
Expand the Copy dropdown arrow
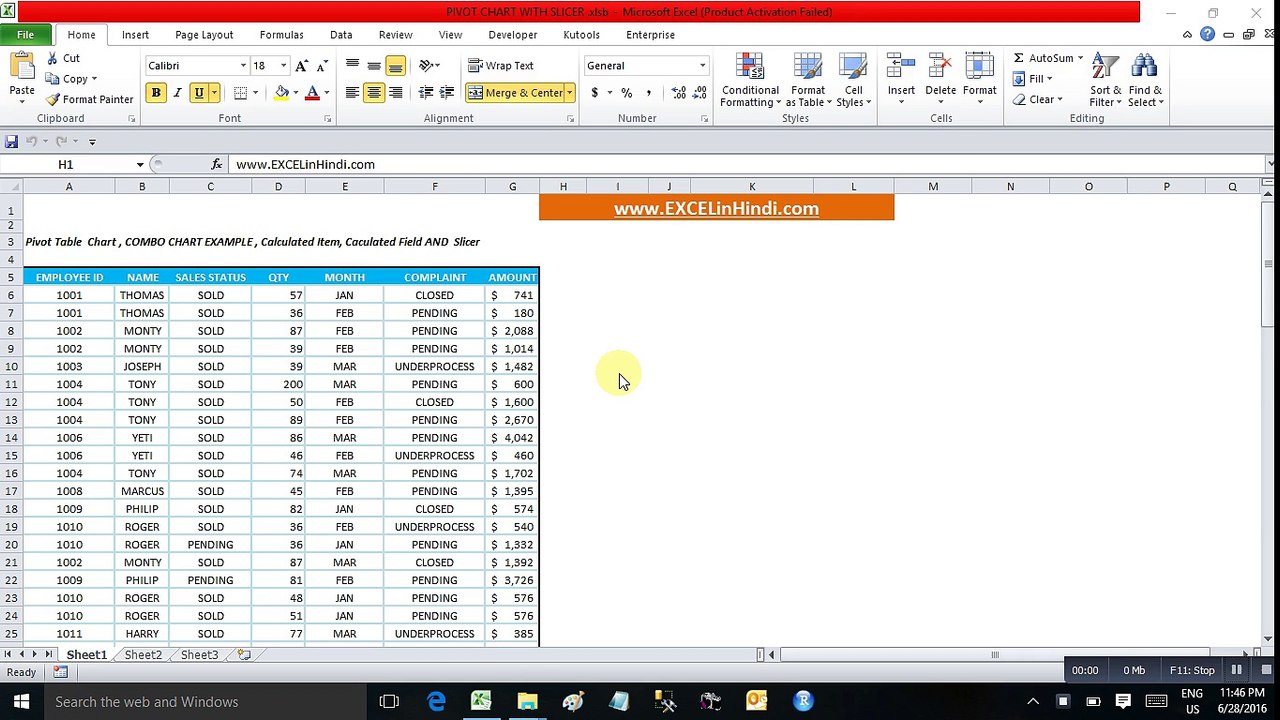94,79
